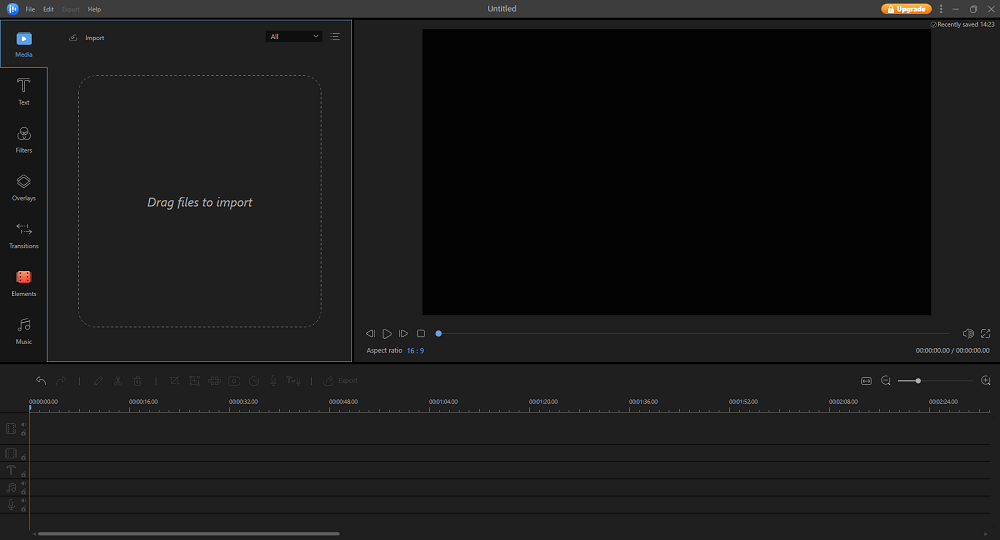Open the three-dot more options menu

941,9
